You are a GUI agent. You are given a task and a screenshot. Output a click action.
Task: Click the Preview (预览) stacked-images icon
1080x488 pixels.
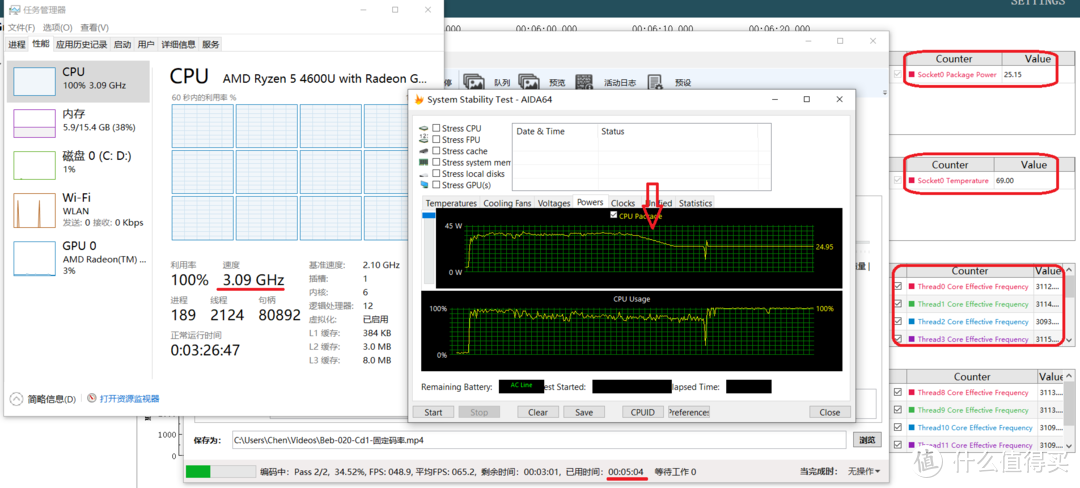(529, 82)
